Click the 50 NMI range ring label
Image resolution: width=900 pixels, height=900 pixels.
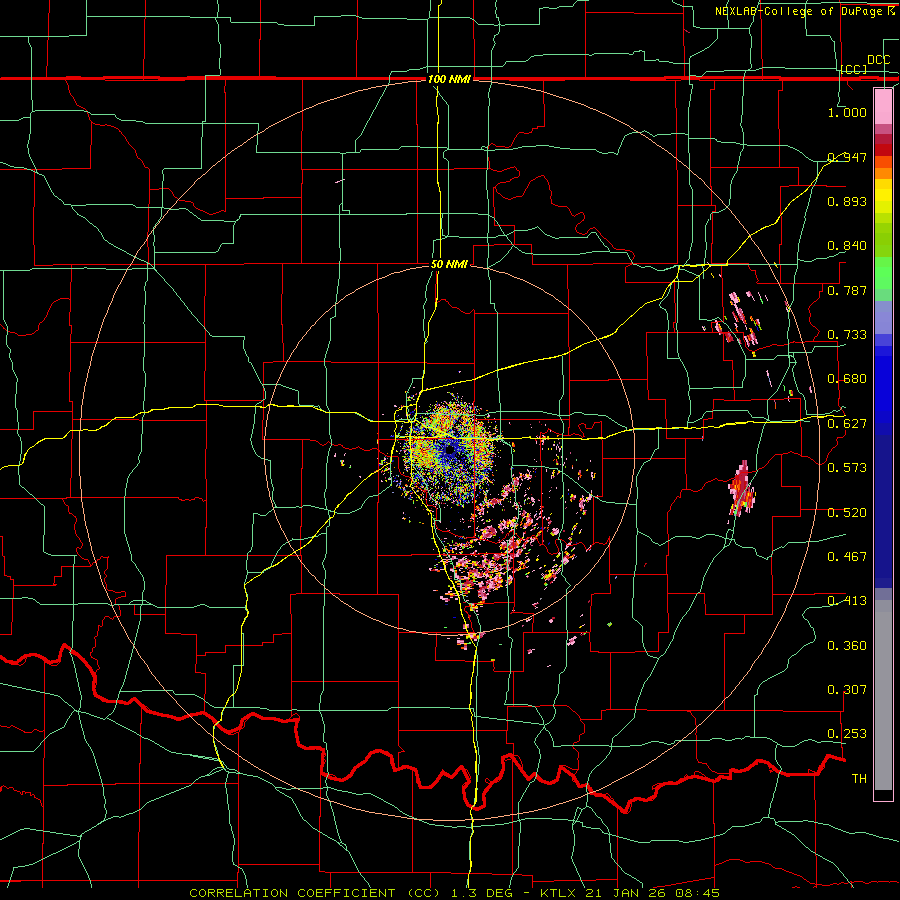coord(449,265)
